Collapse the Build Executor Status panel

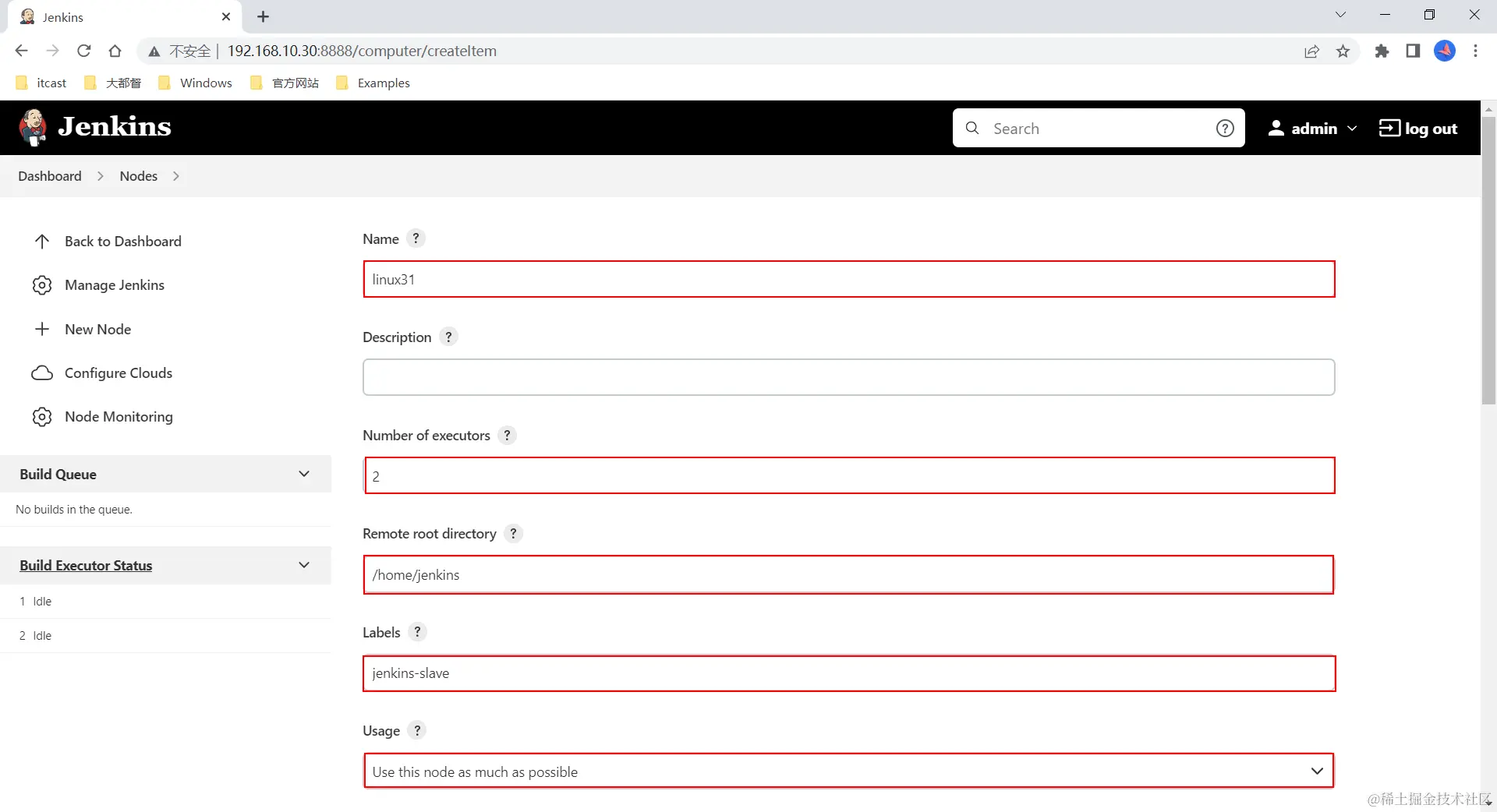[304, 565]
